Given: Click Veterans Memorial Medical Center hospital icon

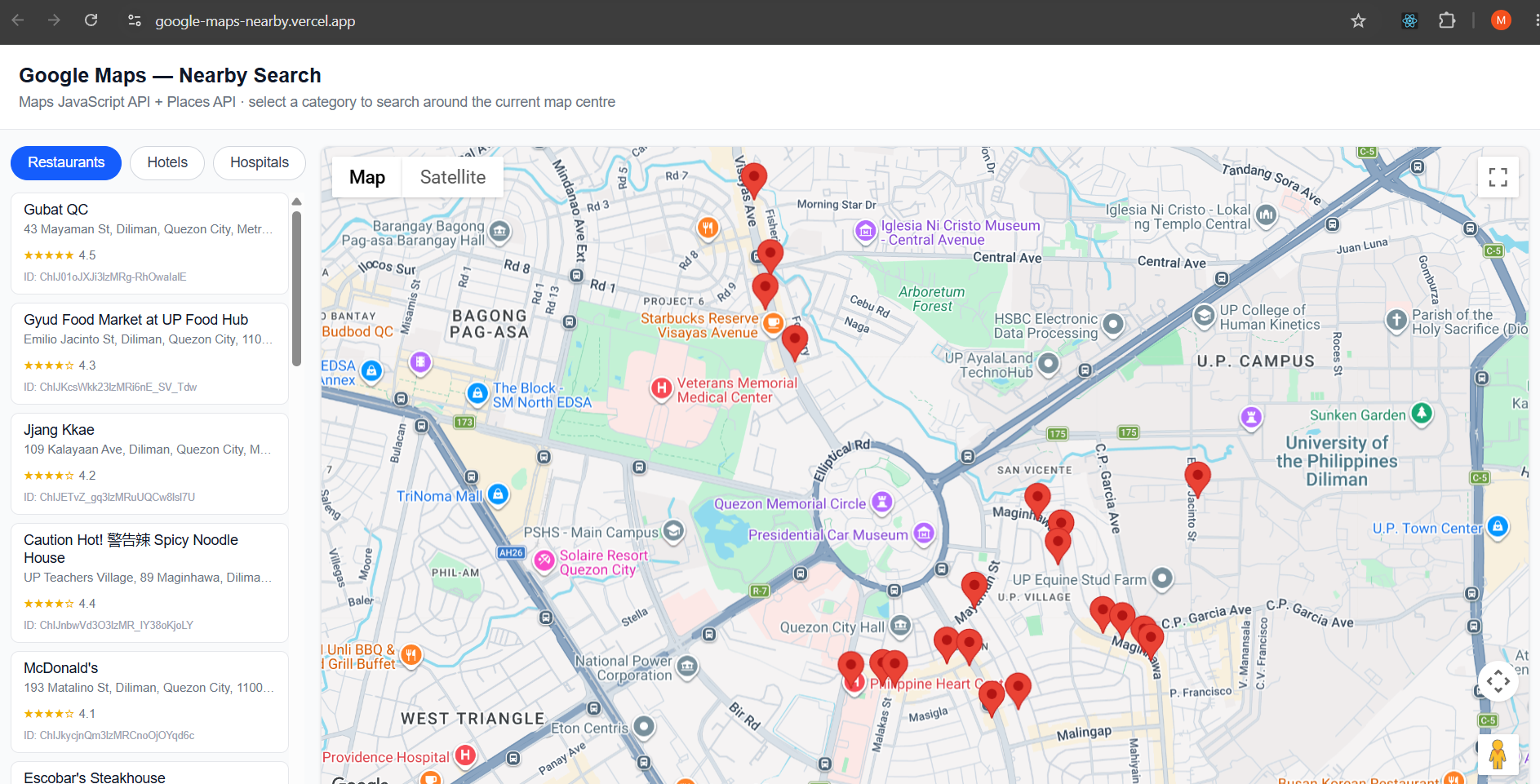Looking at the screenshot, I should 661,388.
